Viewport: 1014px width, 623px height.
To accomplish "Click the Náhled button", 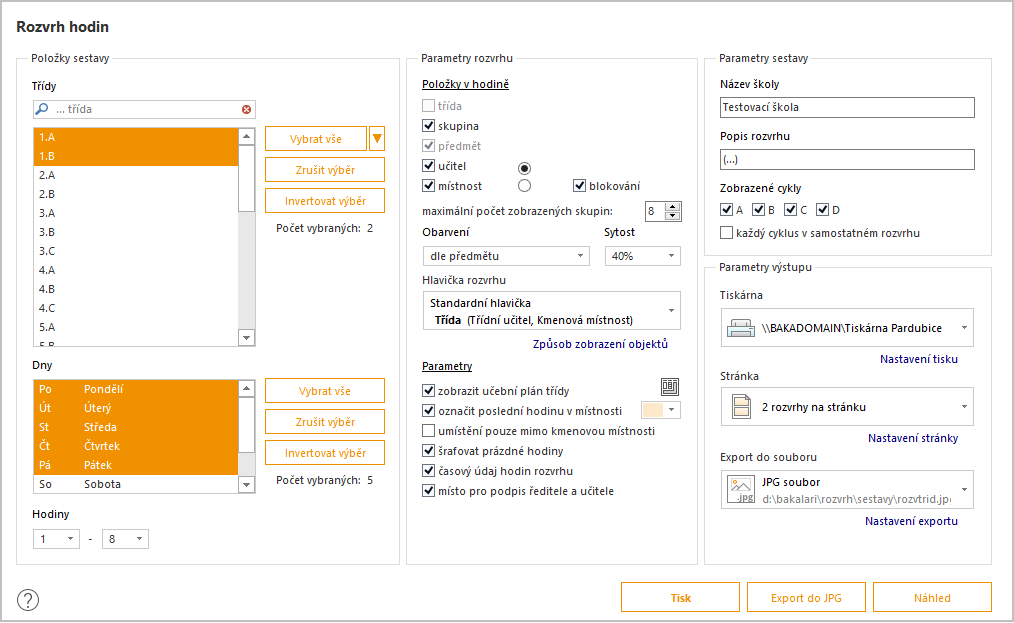I will pos(932,597).
